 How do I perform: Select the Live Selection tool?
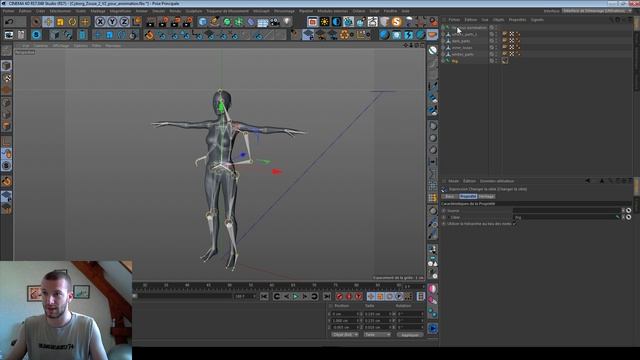coord(36,22)
